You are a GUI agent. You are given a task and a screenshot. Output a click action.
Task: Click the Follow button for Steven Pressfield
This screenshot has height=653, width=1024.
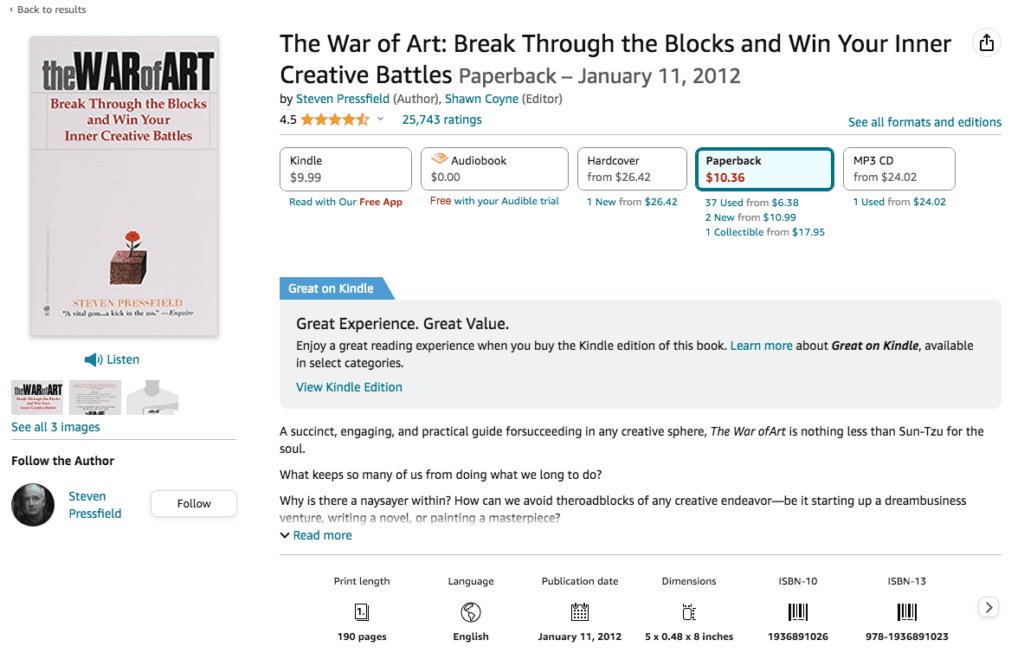point(193,503)
